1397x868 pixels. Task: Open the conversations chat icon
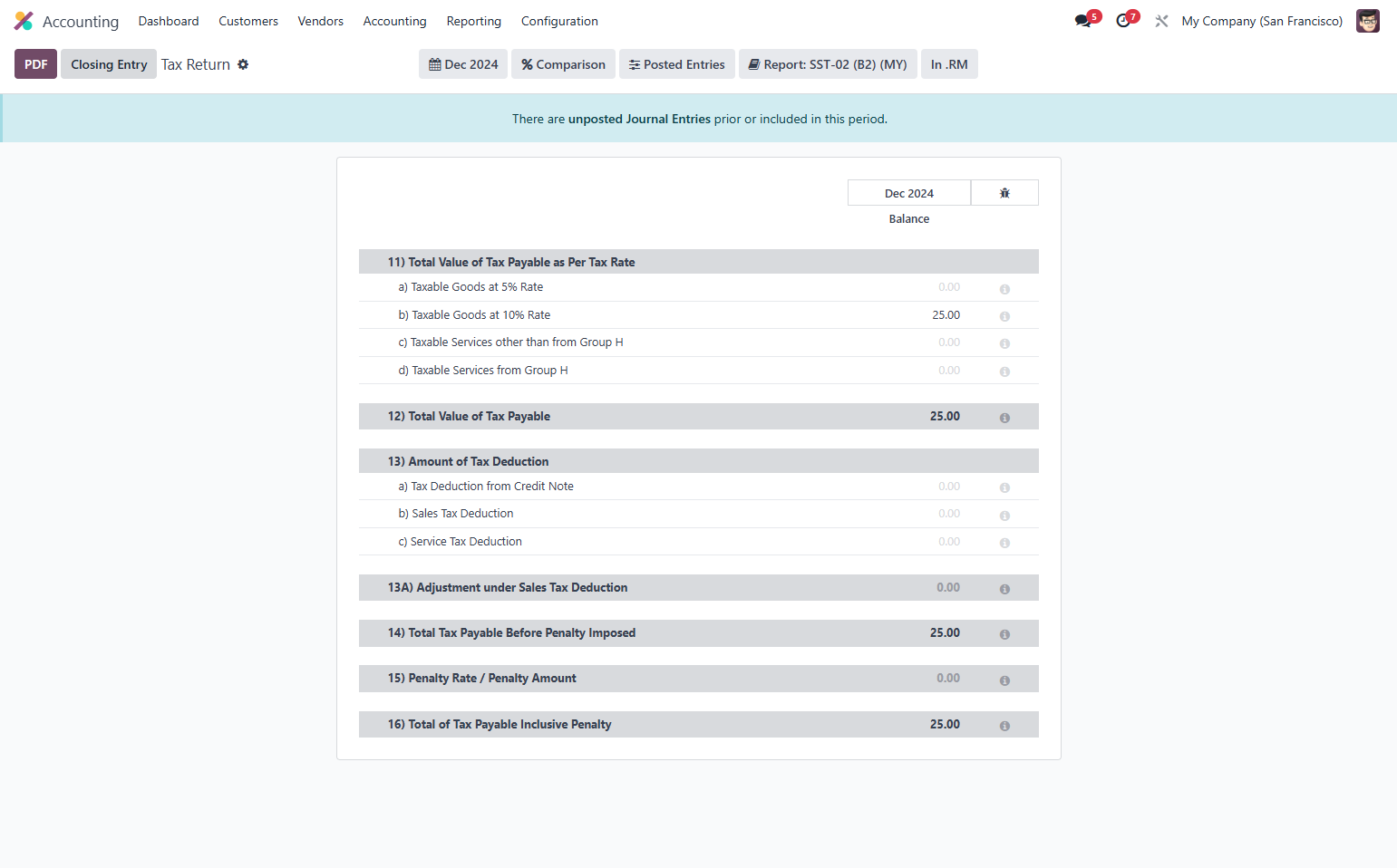[x=1083, y=21]
